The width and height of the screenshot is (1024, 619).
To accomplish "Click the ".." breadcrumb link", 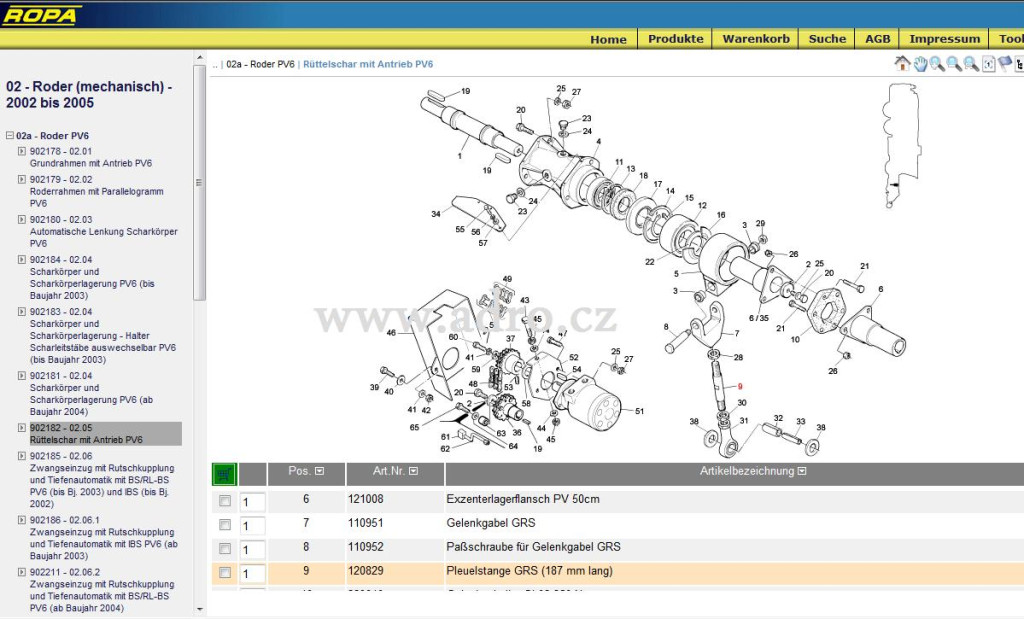I will [215, 65].
